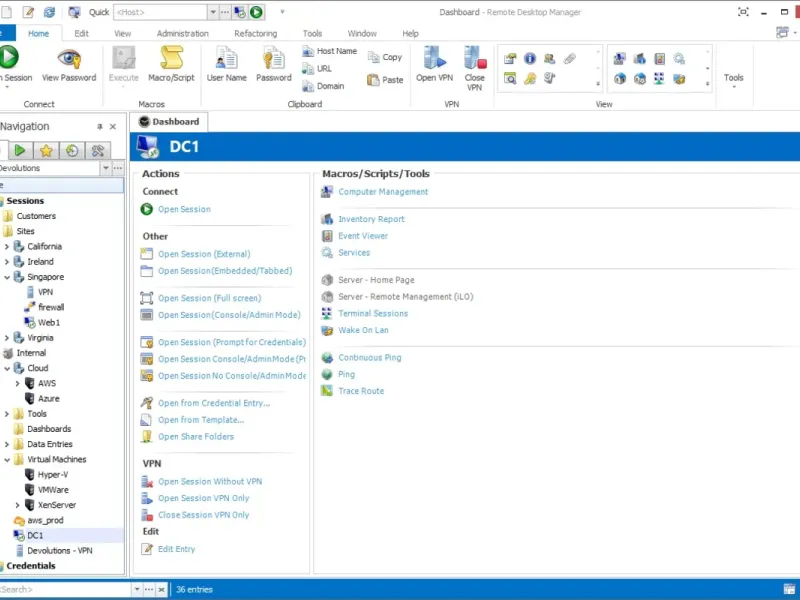
Task: Click Domain clipboard item
Action: pos(323,86)
